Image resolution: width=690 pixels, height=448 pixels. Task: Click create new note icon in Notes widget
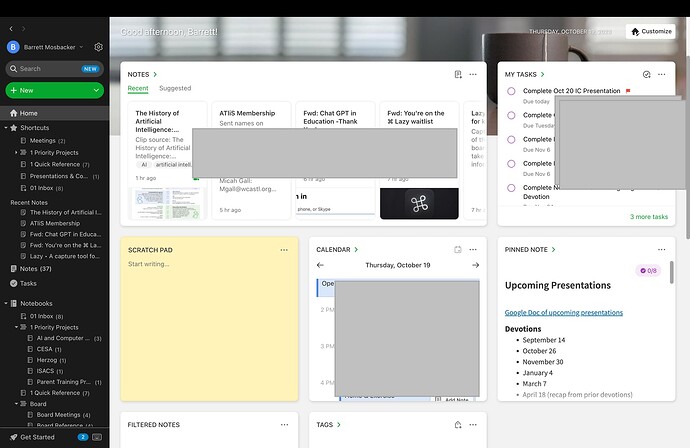tap(458, 74)
